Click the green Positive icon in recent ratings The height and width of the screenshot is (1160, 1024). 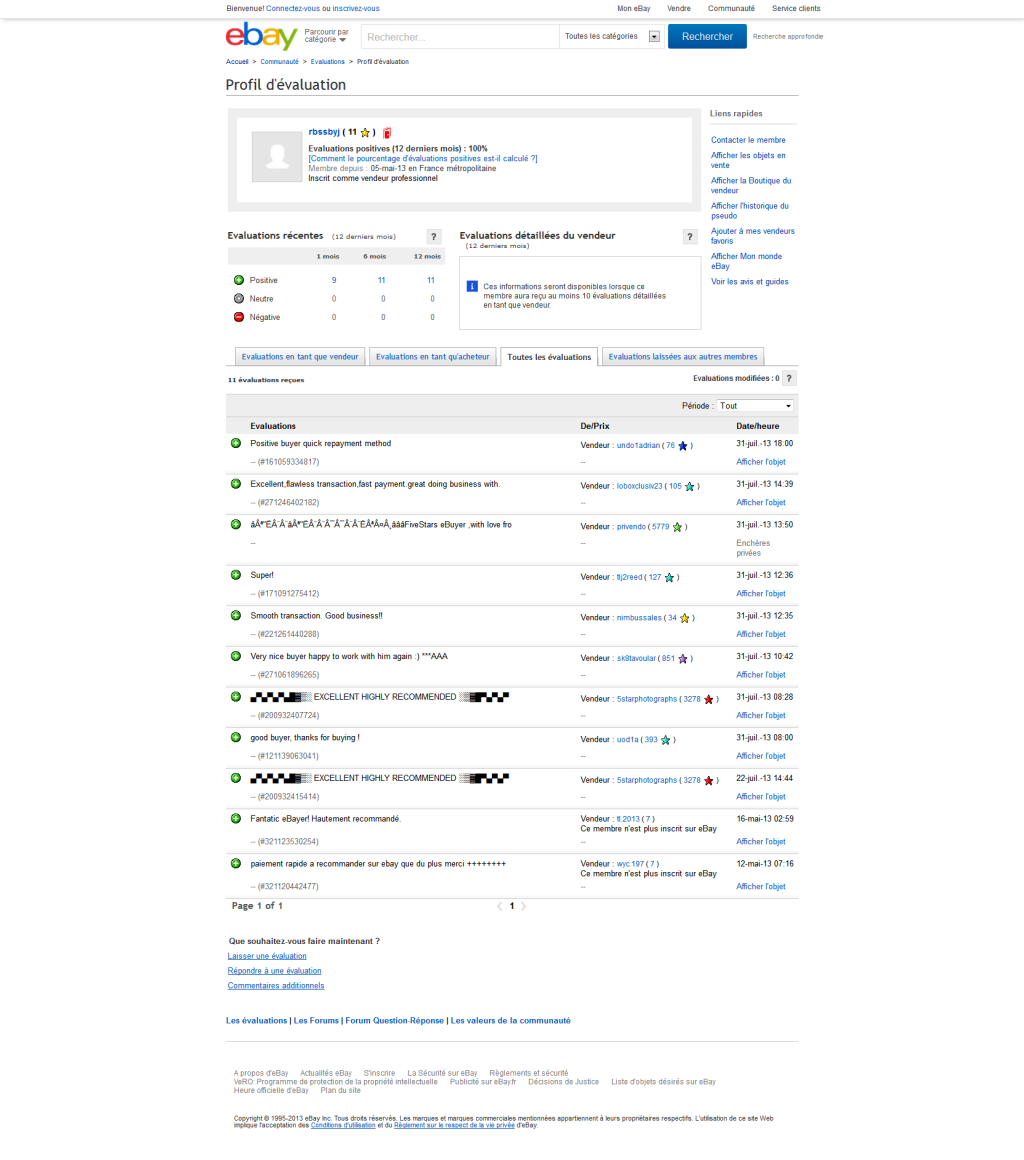[239, 280]
